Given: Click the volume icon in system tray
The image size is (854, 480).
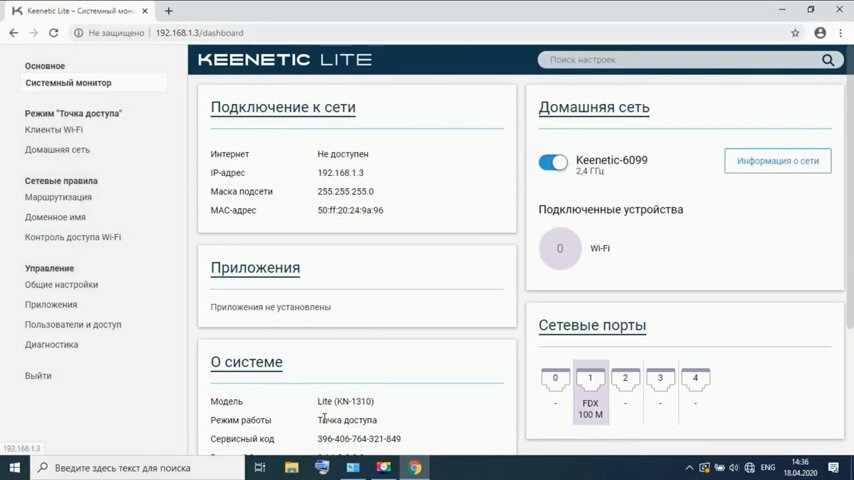Looking at the screenshot, I should click(734, 467).
